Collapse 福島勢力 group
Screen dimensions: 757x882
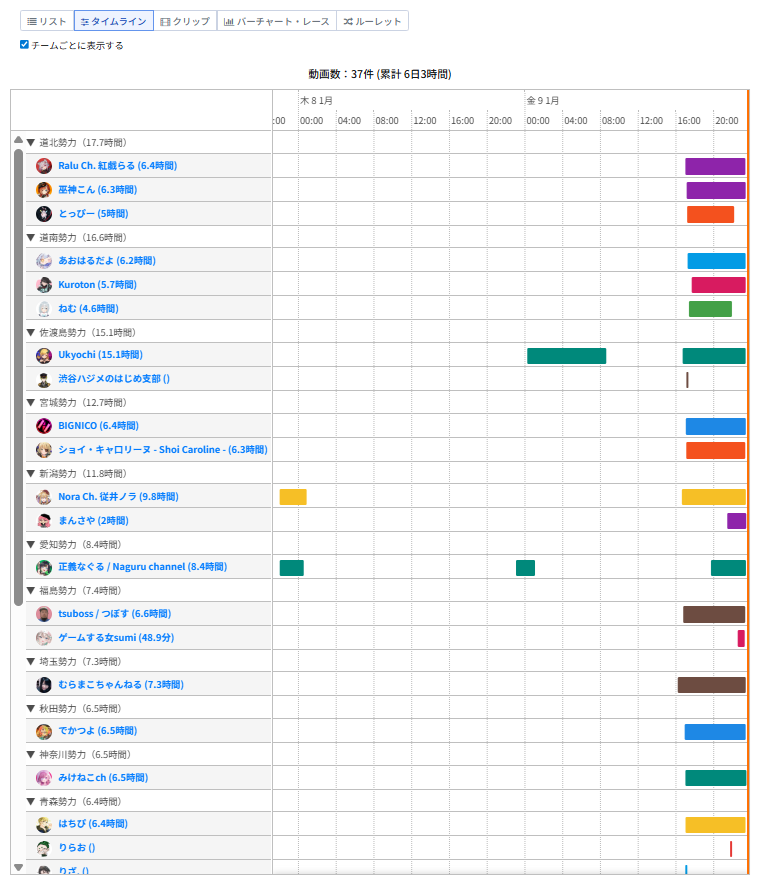point(31,591)
